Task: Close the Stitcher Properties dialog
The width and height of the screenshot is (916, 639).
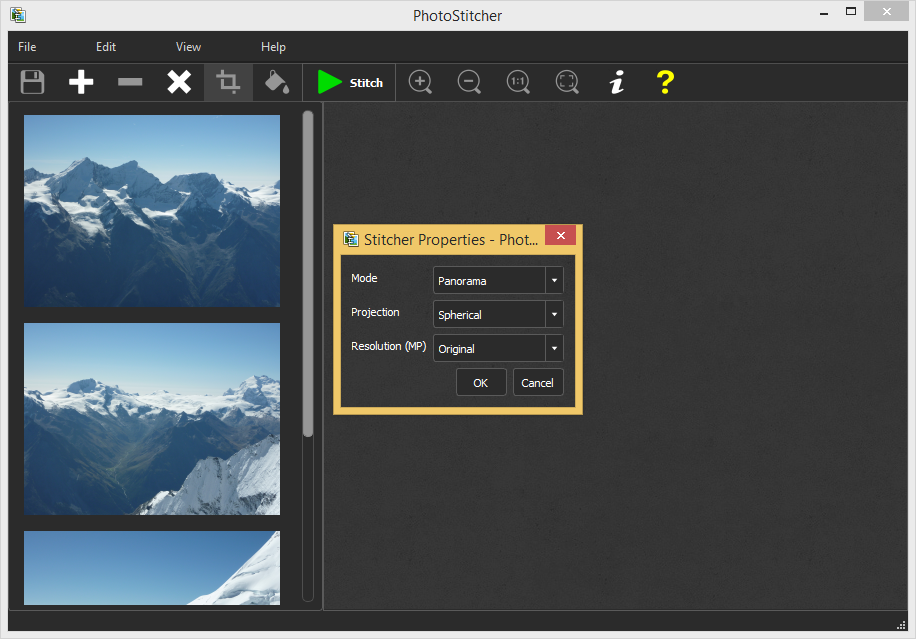Action: click(x=561, y=235)
